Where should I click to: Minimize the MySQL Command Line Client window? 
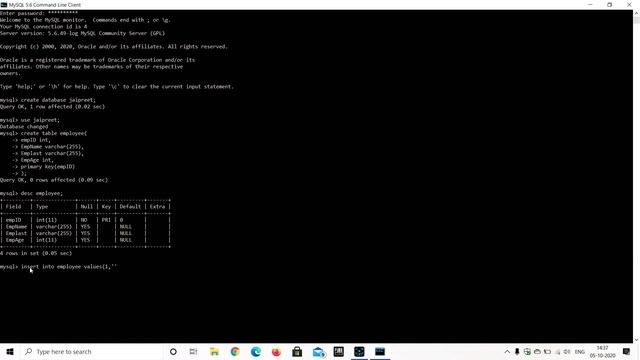[590, 4]
